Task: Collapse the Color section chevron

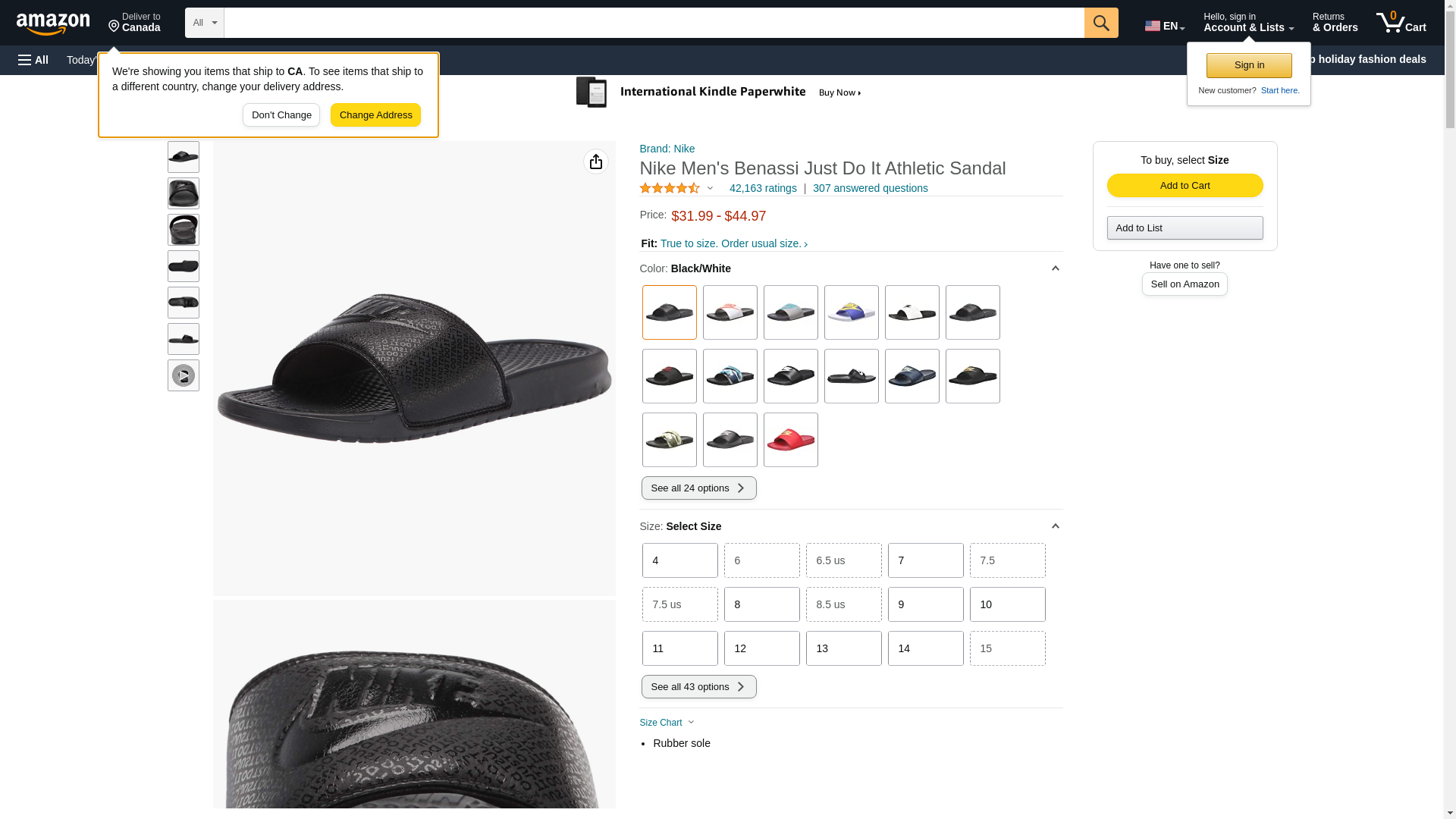Action: tap(1055, 268)
